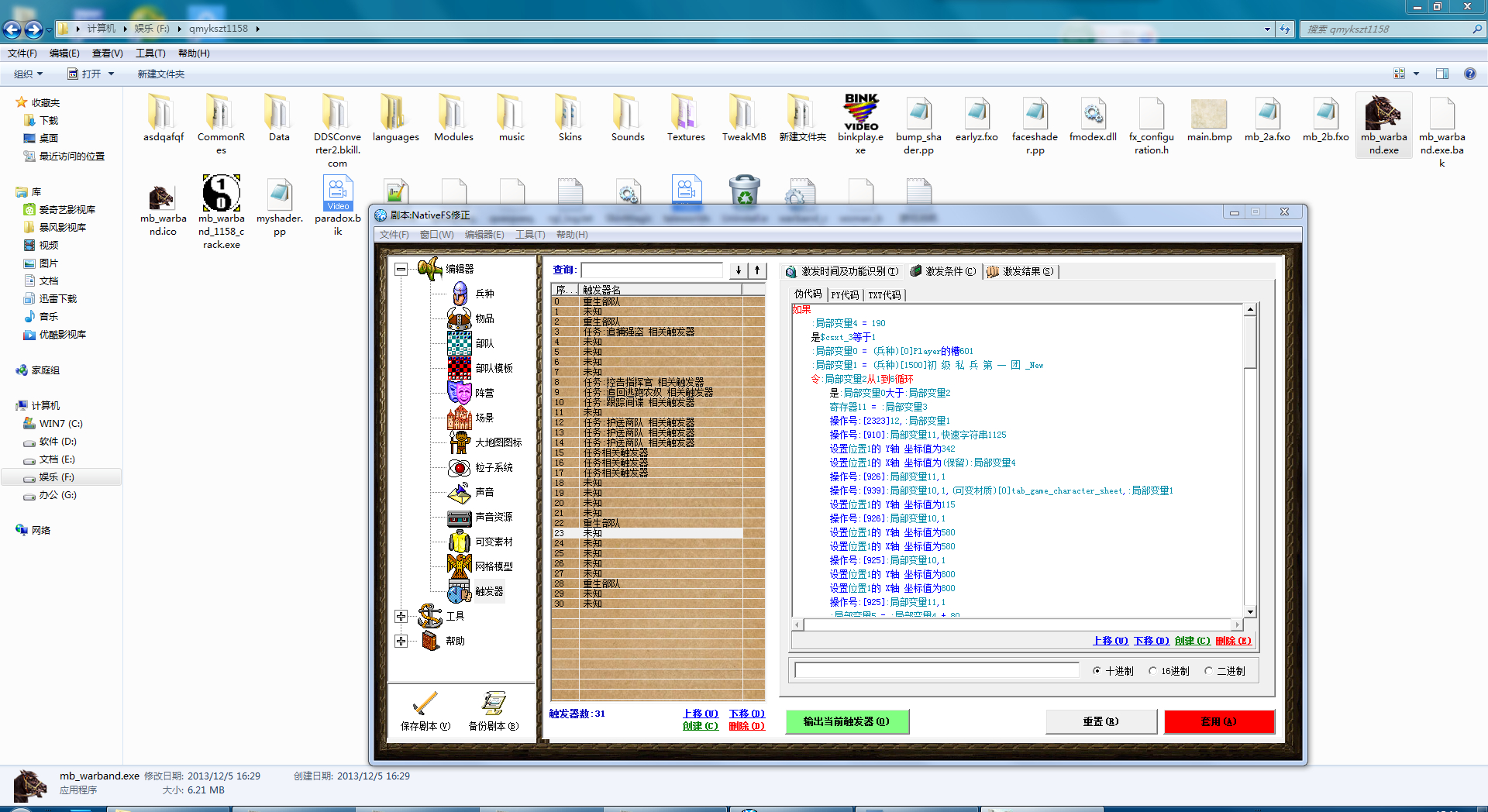
Task: Open the 物品 (items) editor icon
Action: point(460,318)
